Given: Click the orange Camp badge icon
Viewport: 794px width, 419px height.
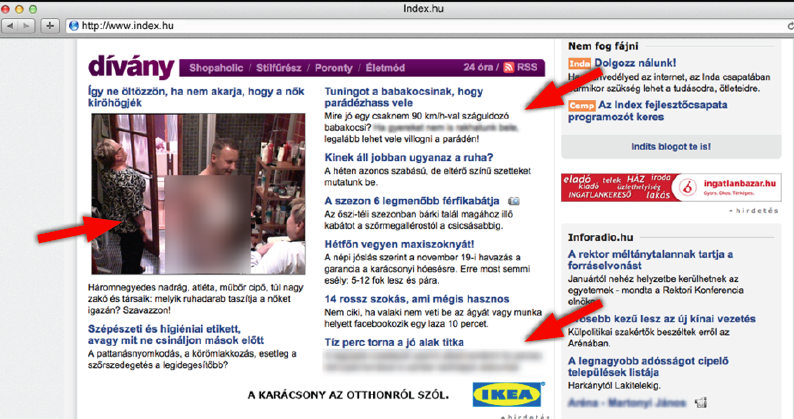Looking at the screenshot, I should tap(581, 104).
